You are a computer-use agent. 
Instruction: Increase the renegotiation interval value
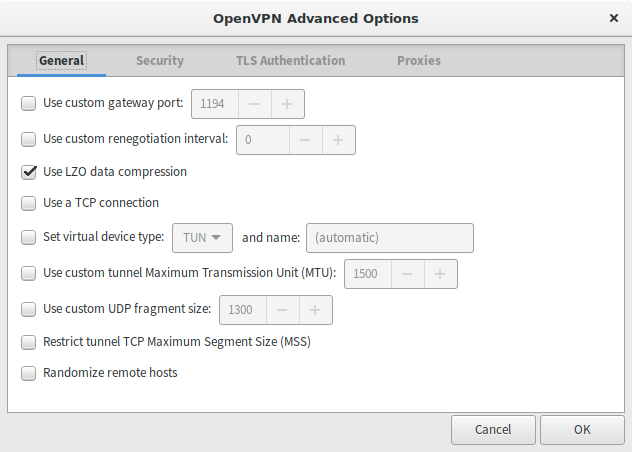click(x=339, y=140)
